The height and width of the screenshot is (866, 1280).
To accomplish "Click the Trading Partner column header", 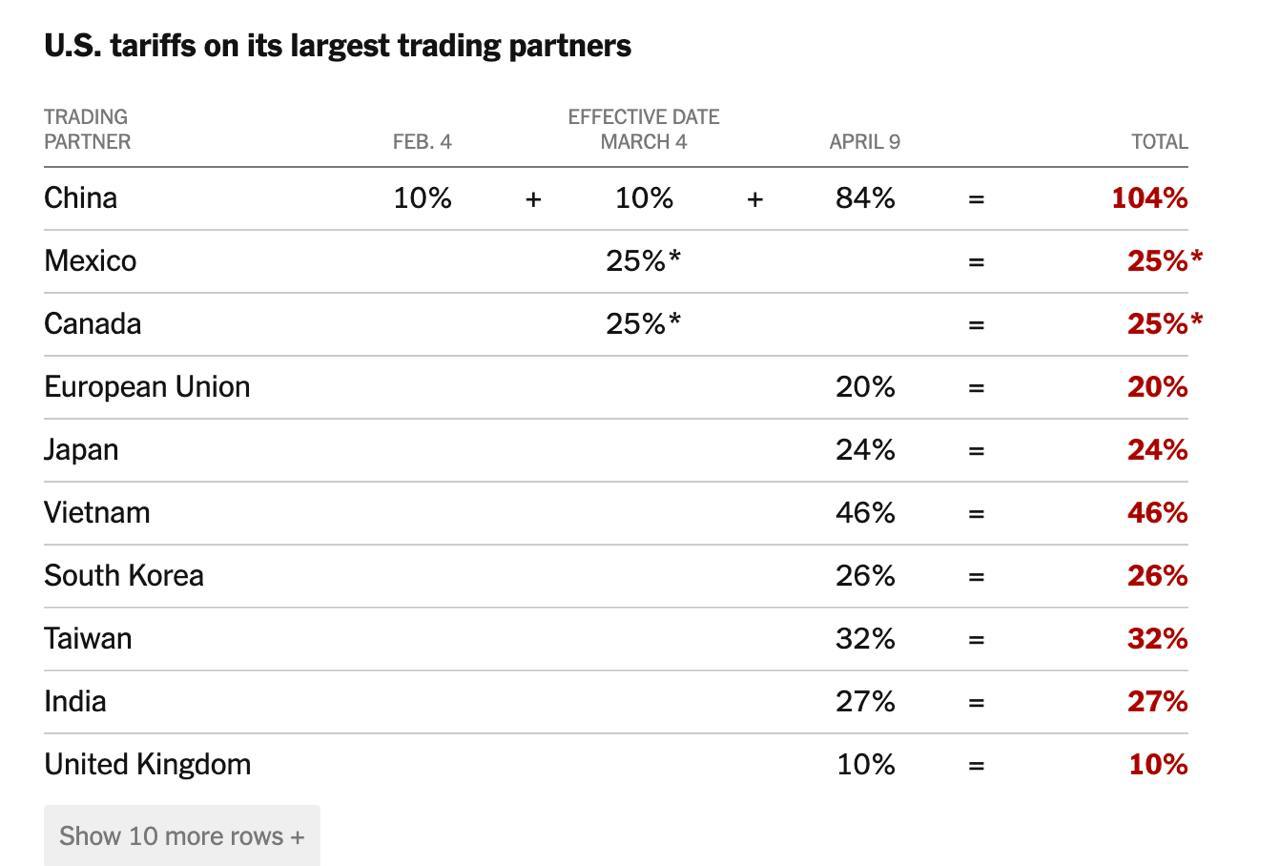I will (87, 130).
